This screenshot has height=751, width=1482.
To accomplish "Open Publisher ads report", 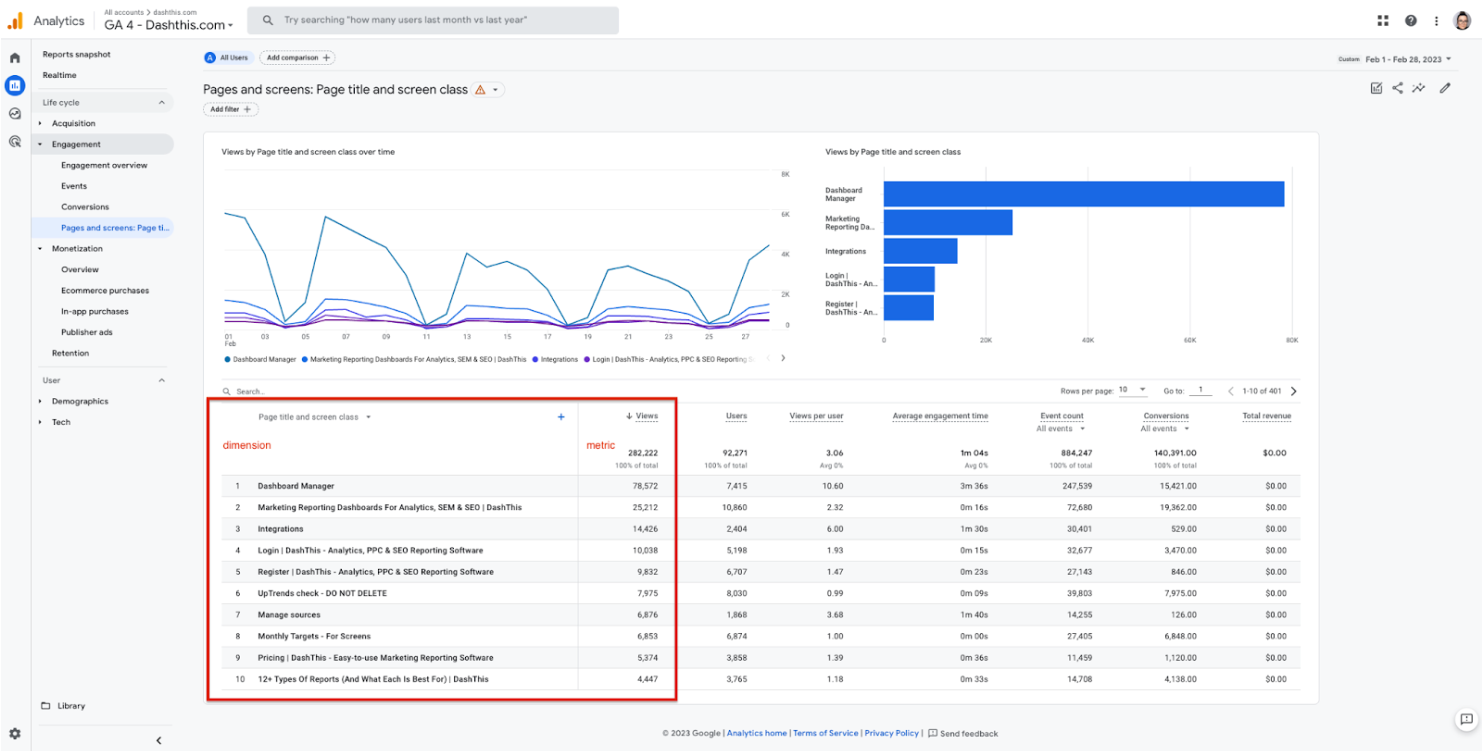I will click(x=87, y=333).
